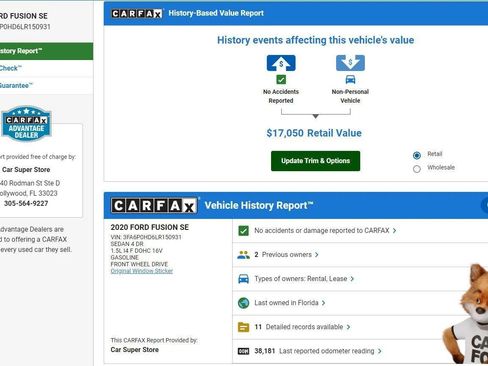Click the VIN text under 2020 Ford Fusion SE
Image resolution: width=488 pixels, height=366 pixels.
(x=146, y=237)
